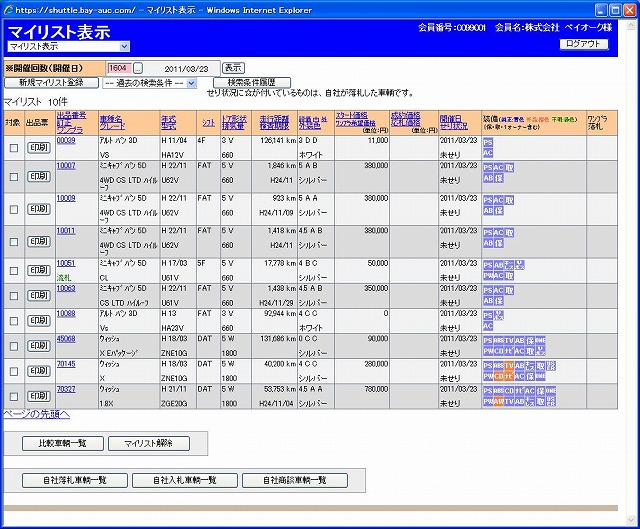Viewport: 640px width, 529px height.
Task: Open lot number 45068 link
Action: pyautogui.click(x=66, y=339)
